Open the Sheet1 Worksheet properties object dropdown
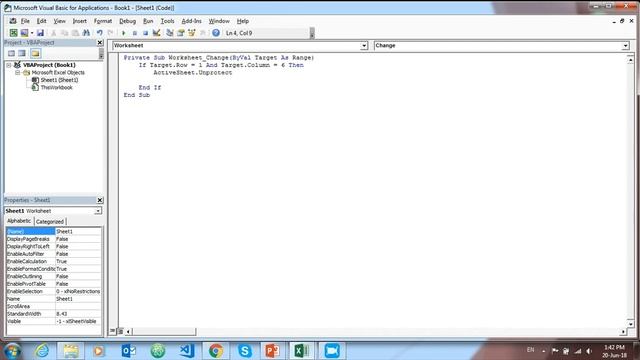 98,211
